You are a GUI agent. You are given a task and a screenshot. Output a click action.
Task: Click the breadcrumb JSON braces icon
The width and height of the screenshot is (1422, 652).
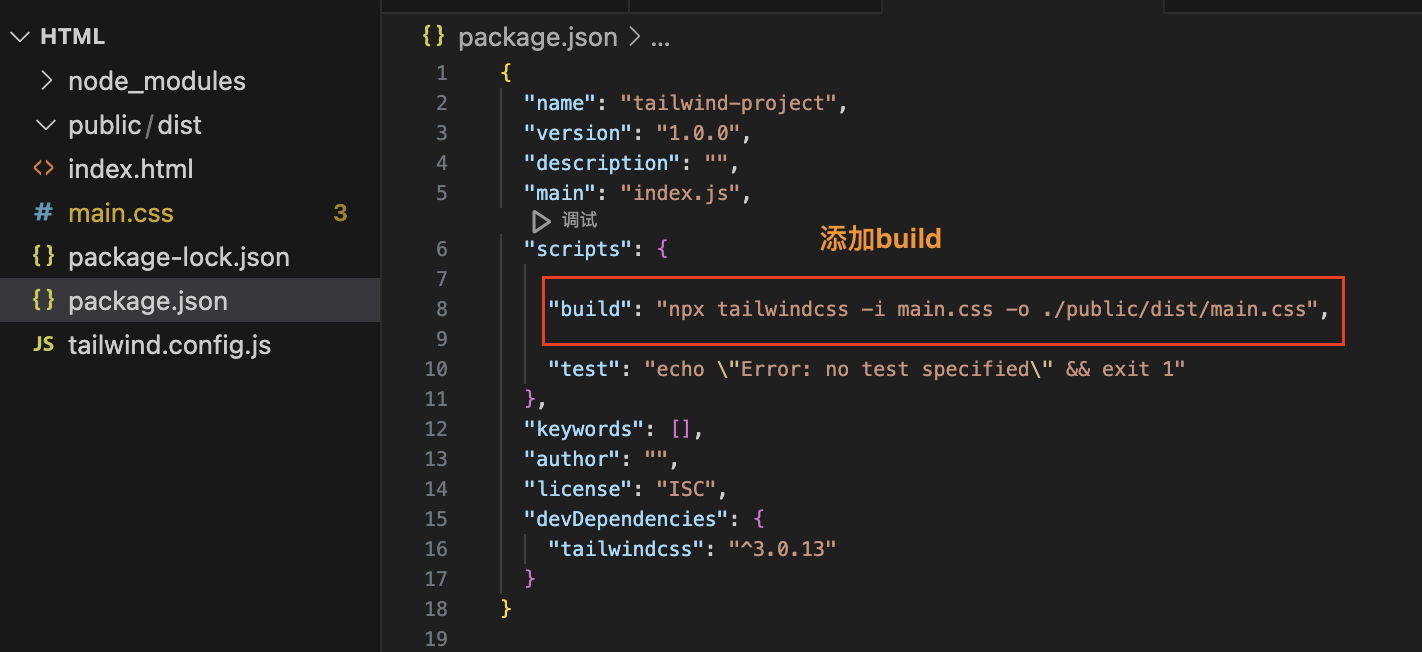coord(433,37)
